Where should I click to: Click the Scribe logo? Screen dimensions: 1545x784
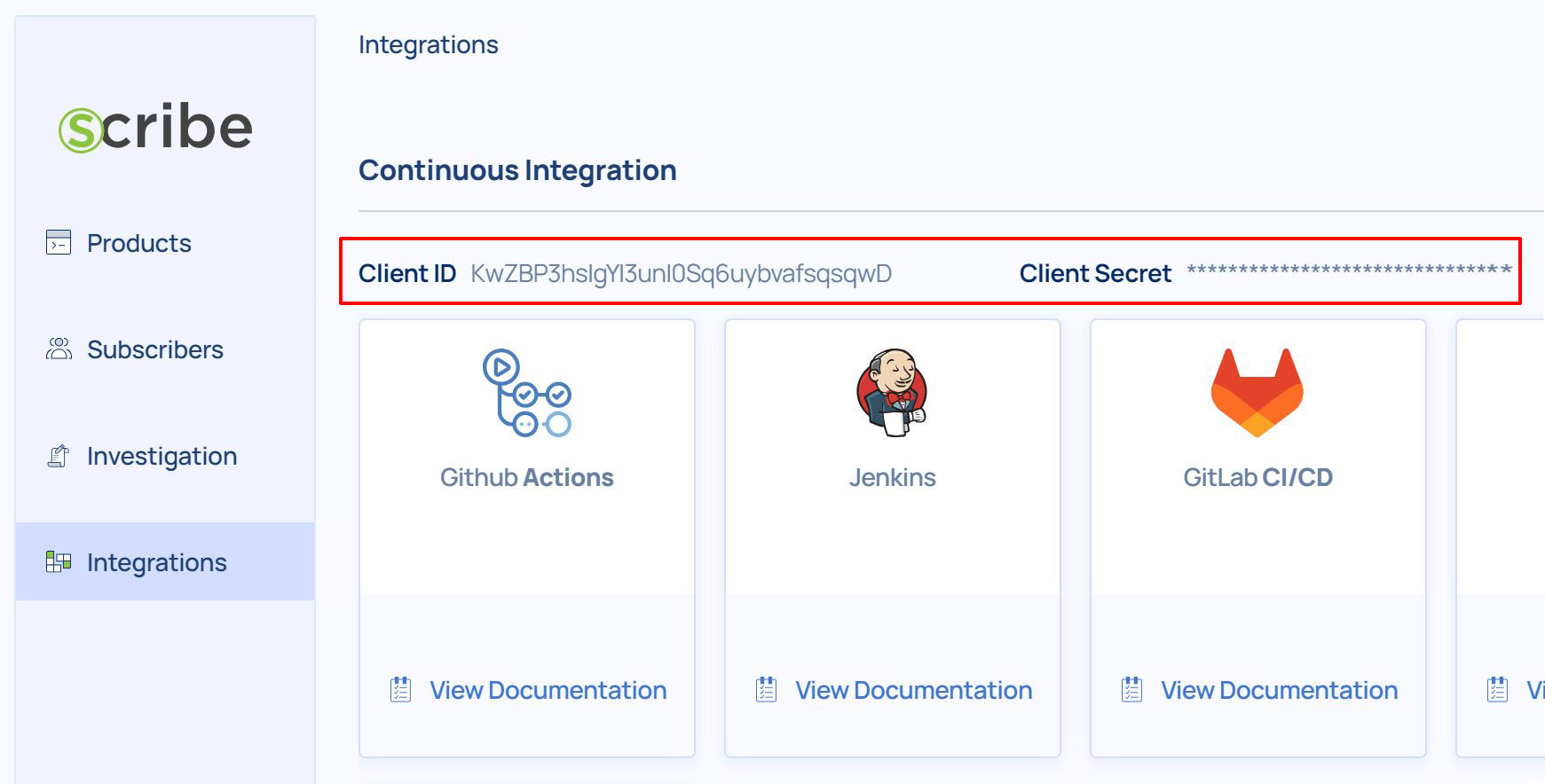click(156, 128)
